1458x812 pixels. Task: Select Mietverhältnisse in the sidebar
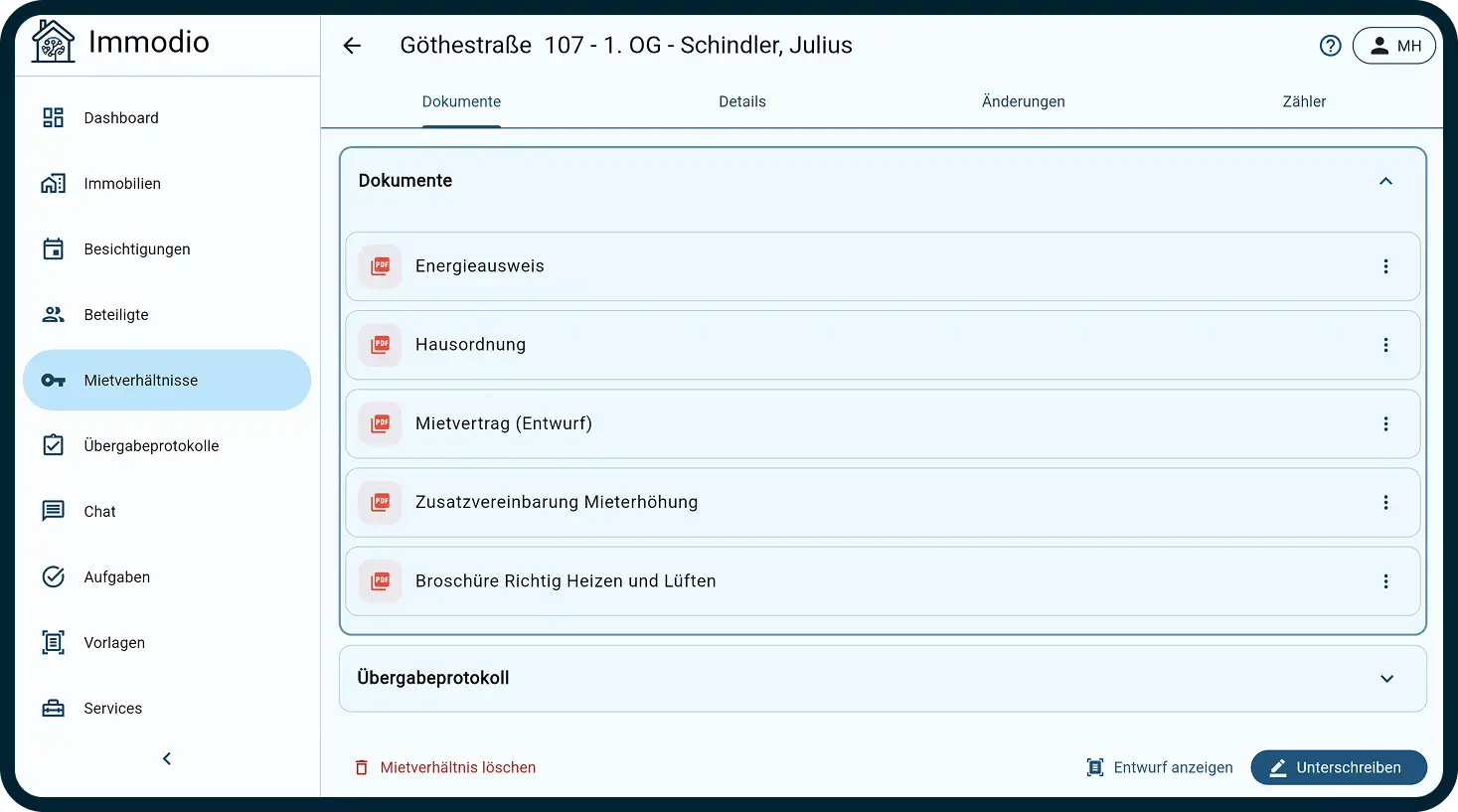(167, 381)
